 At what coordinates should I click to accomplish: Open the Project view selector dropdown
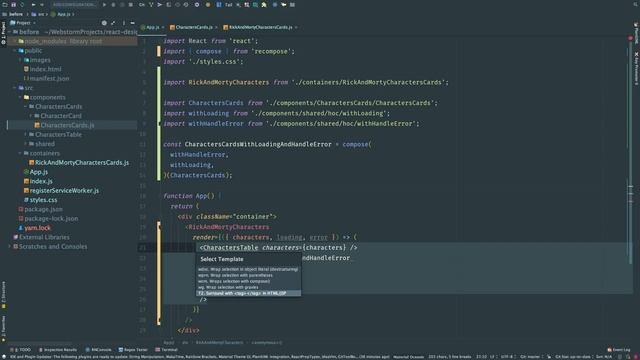click(x=23, y=23)
